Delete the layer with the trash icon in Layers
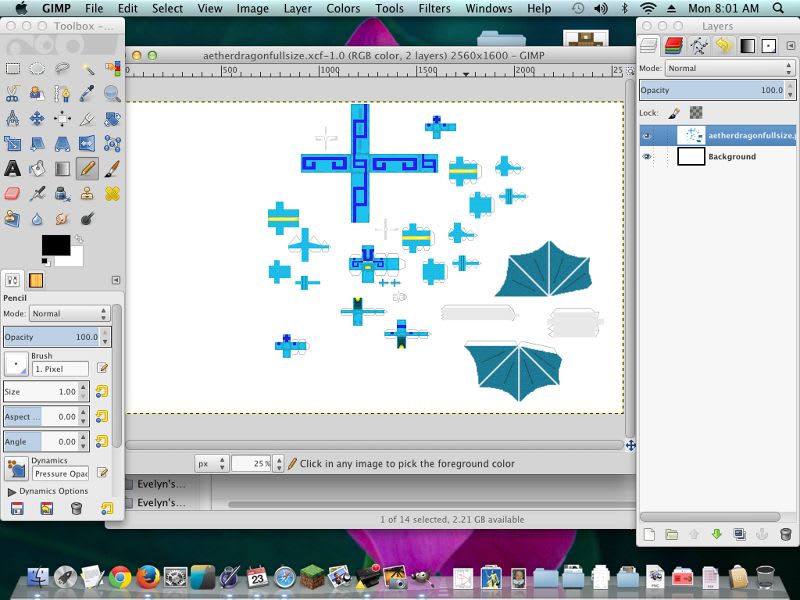The height and width of the screenshot is (600, 800). [x=786, y=534]
